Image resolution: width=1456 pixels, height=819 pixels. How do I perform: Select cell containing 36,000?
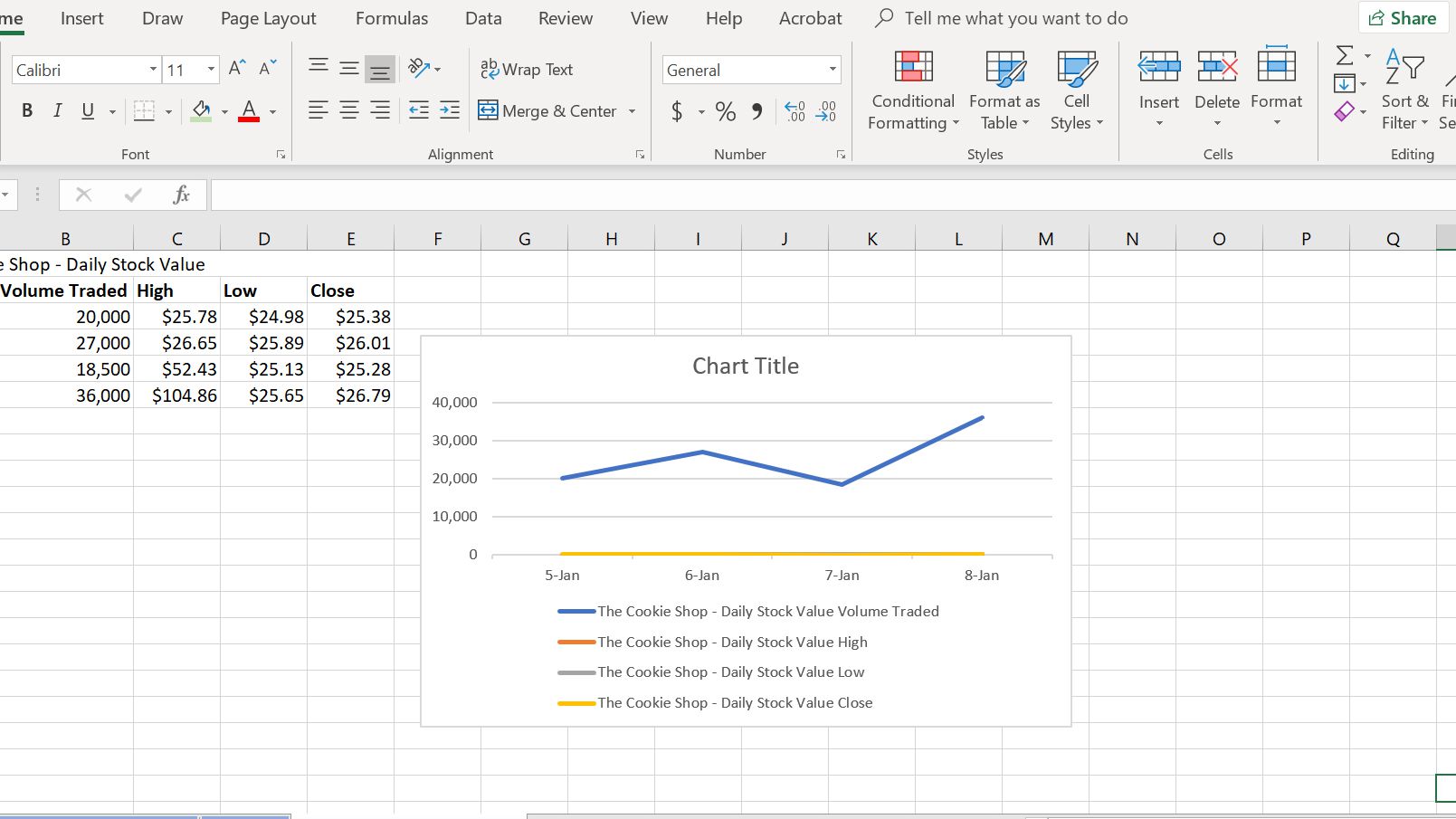[x=66, y=395]
